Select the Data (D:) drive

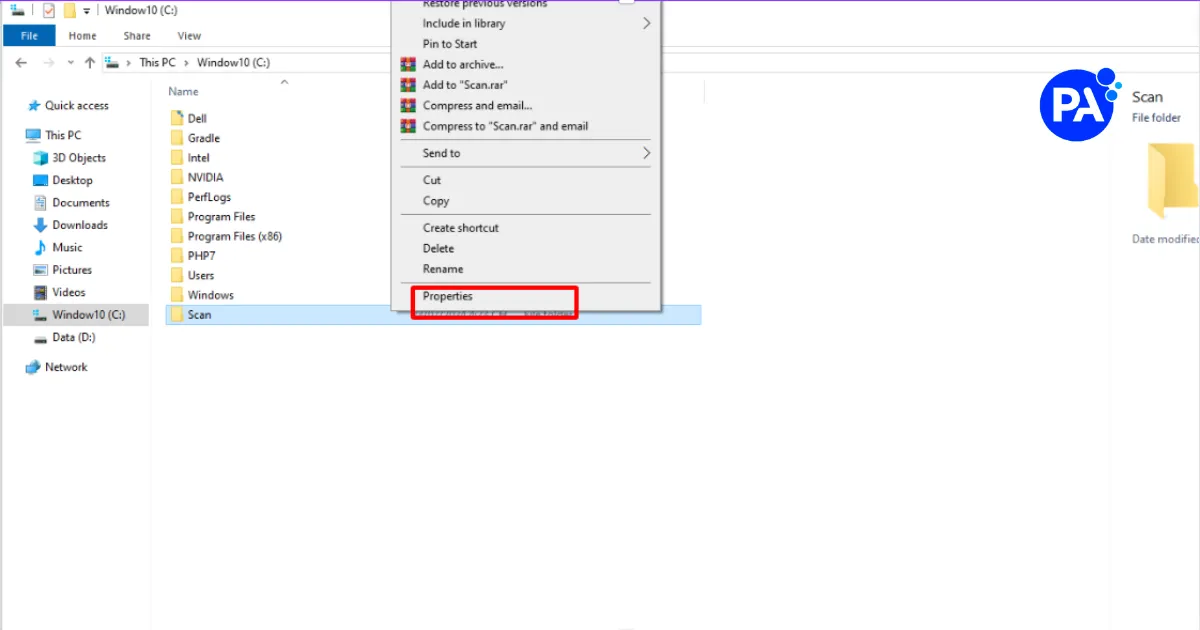coord(64,338)
